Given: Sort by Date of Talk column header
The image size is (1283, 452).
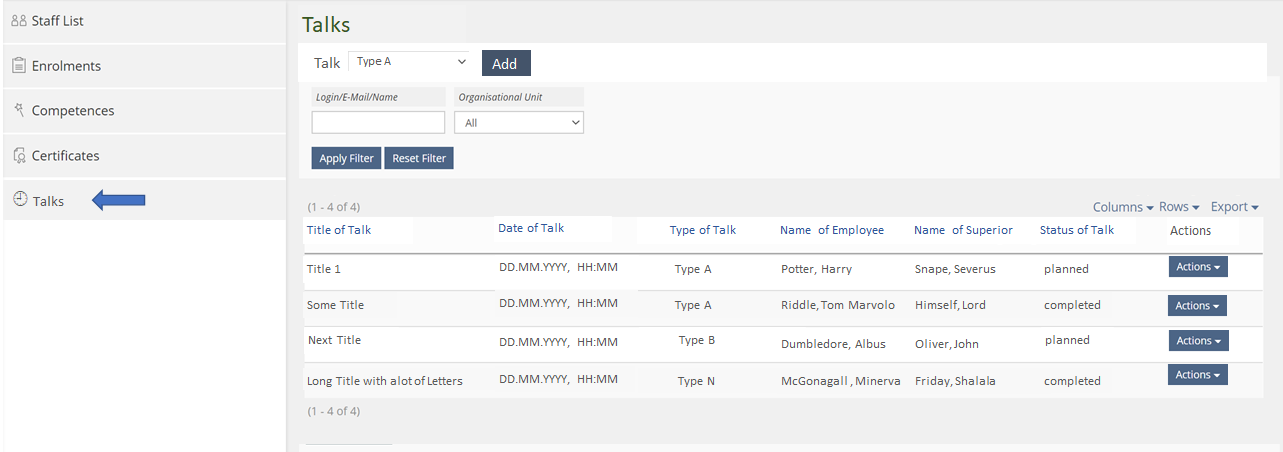Looking at the screenshot, I should [x=531, y=228].
